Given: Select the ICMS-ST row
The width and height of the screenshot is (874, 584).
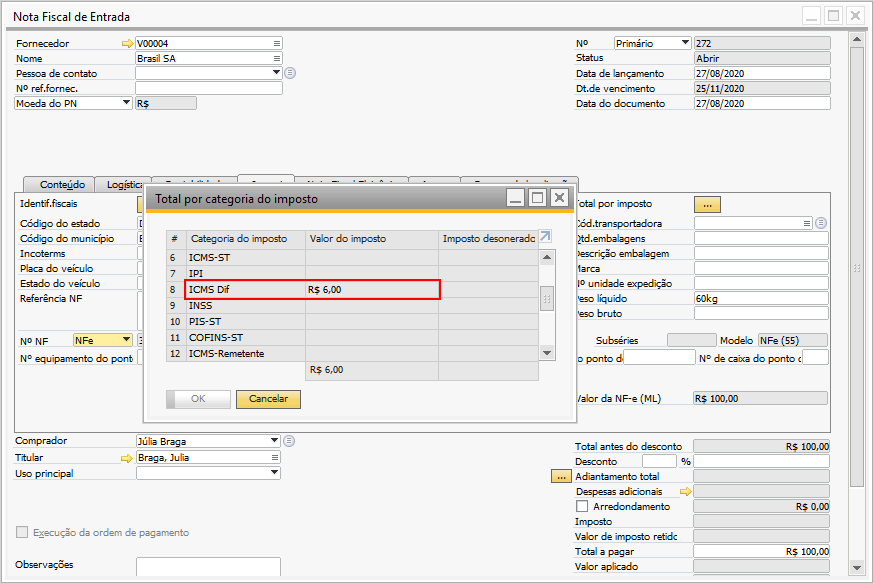Looking at the screenshot, I should [352, 257].
